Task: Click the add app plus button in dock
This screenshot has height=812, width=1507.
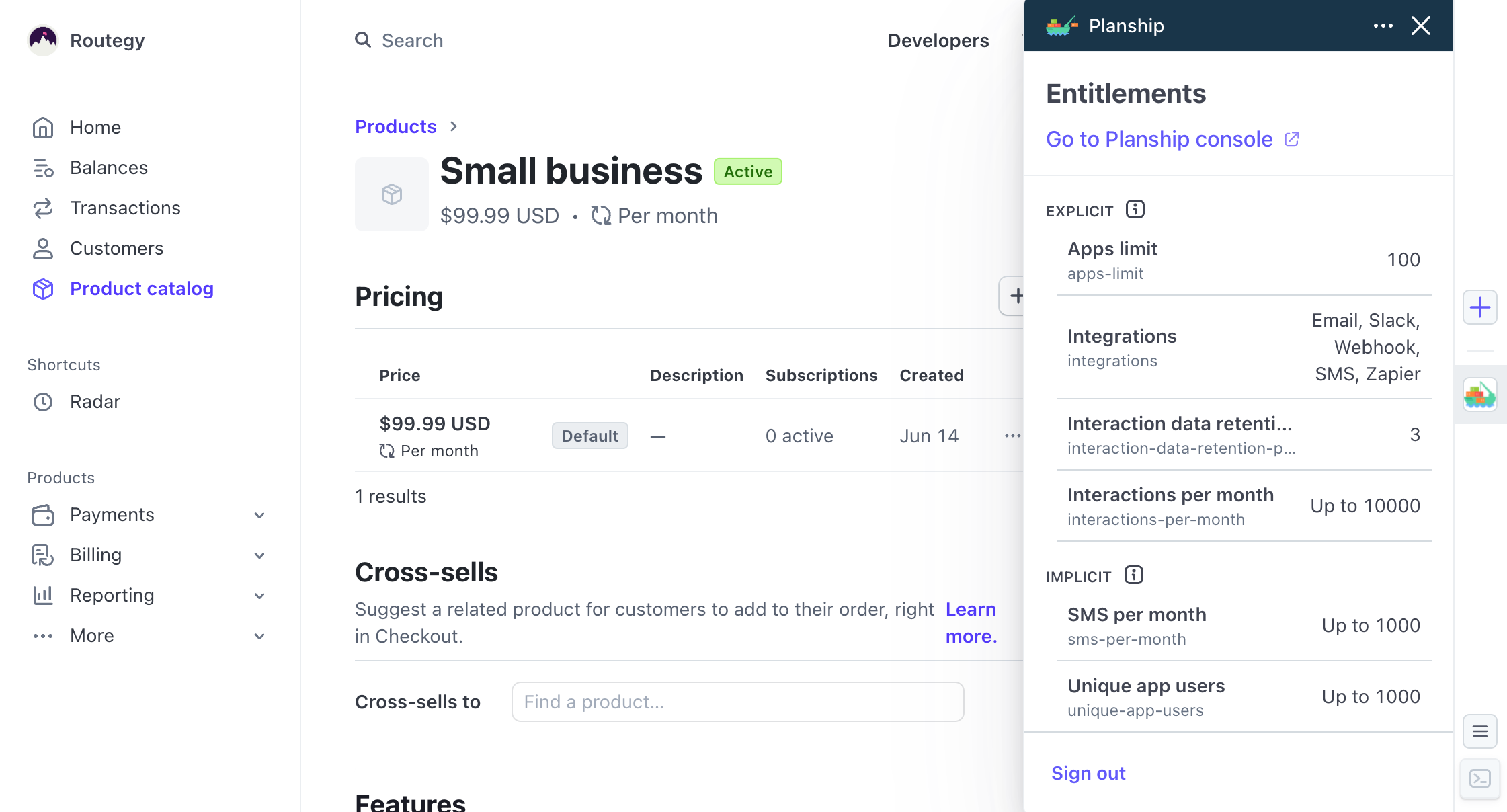Action: tap(1479, 307)
